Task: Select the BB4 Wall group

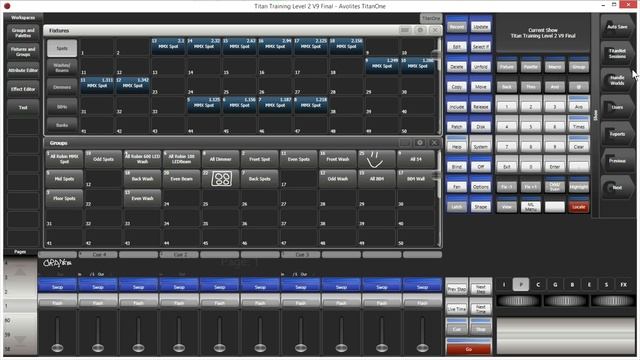Action: click(x=416, y=179)
